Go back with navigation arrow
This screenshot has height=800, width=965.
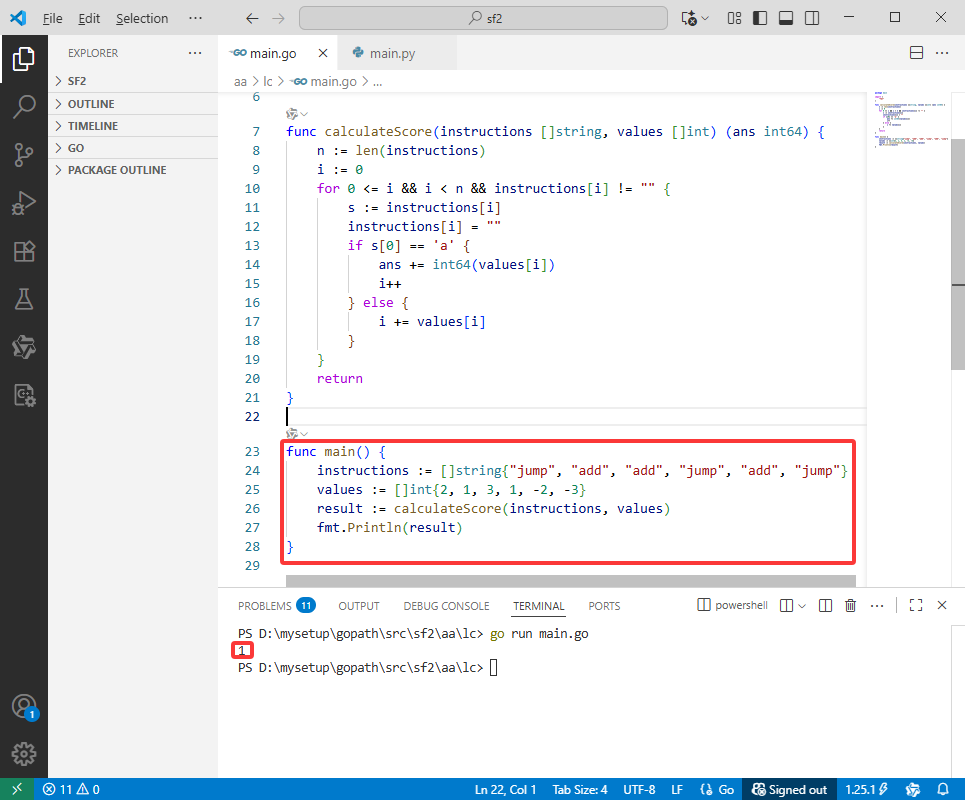coord(252,18)
